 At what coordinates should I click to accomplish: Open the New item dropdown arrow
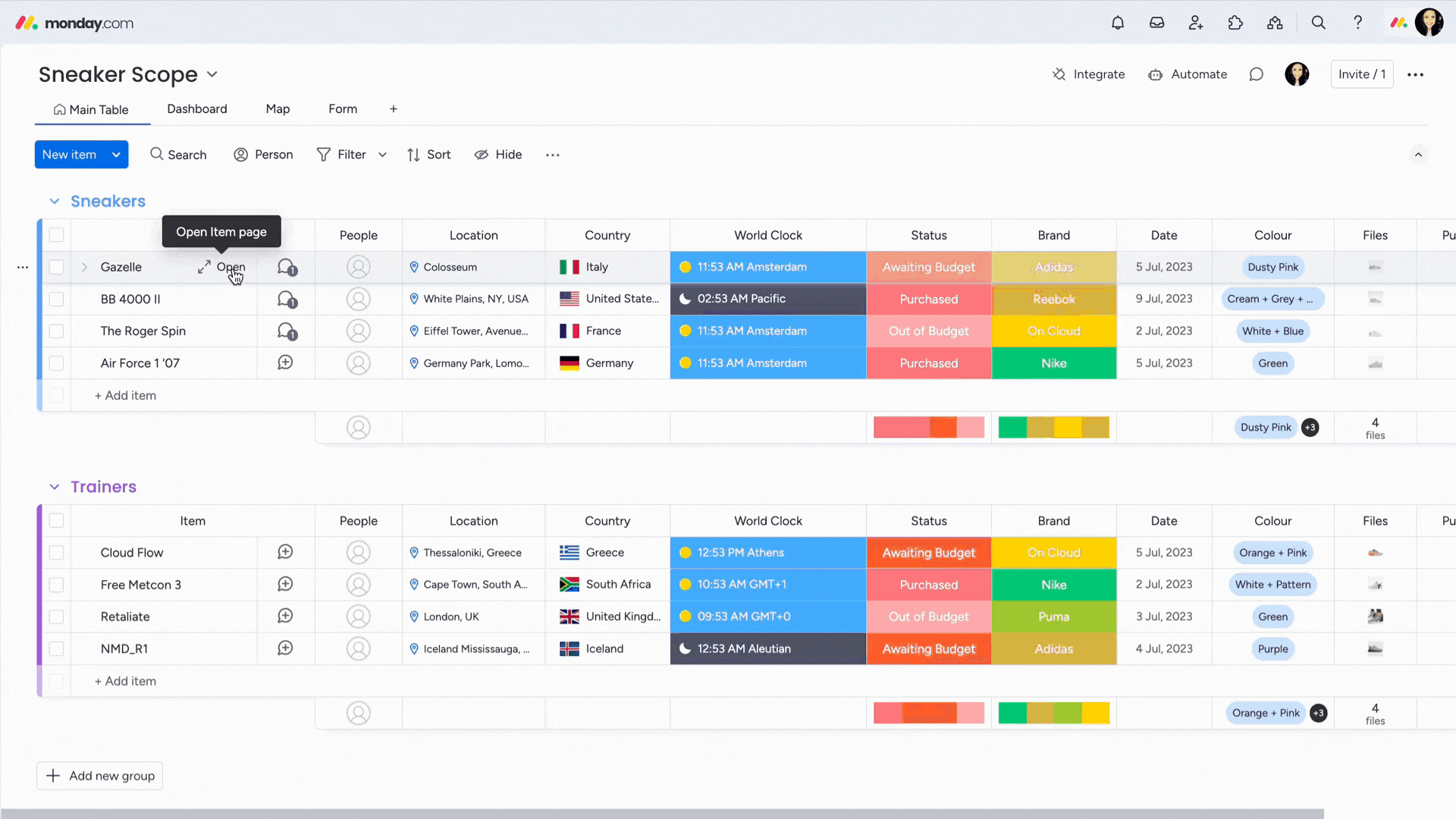tap(116, 155)
